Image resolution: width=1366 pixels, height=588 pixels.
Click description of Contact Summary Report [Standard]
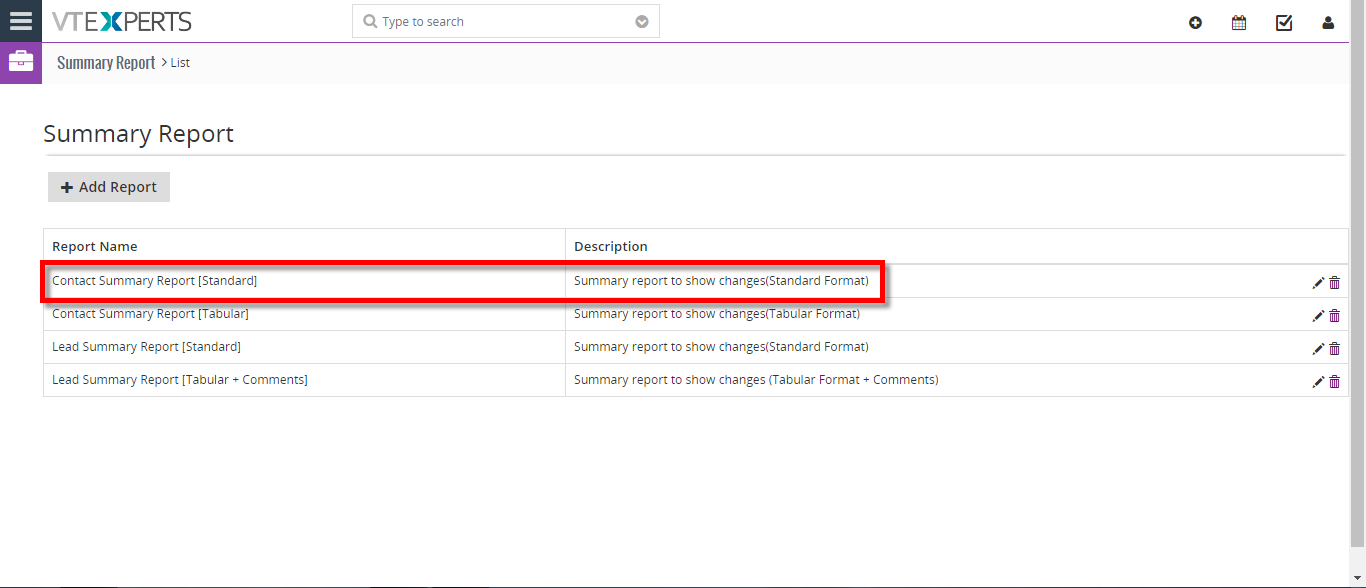(721, 281)
